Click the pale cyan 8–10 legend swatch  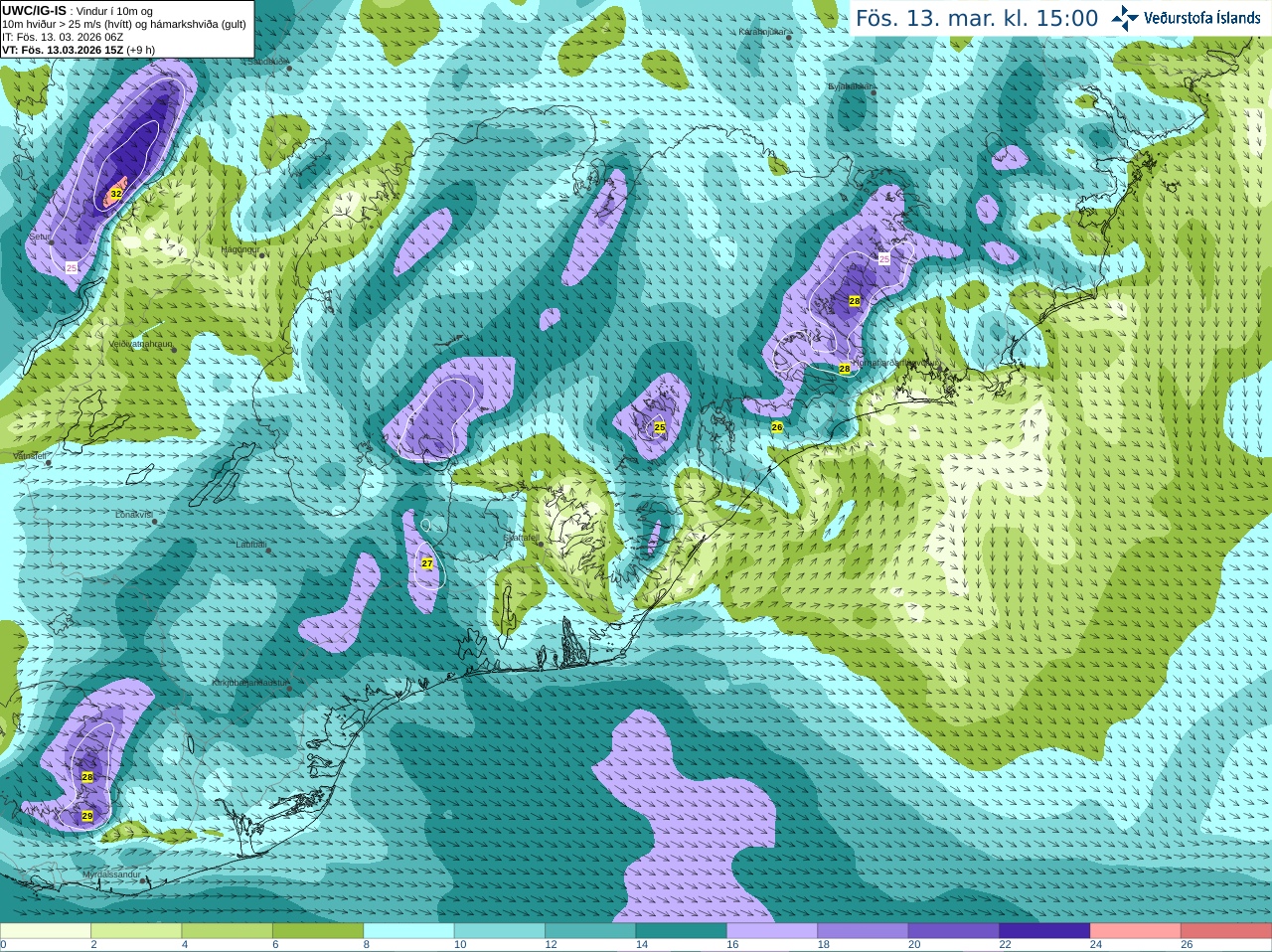[x=409, y=931]
